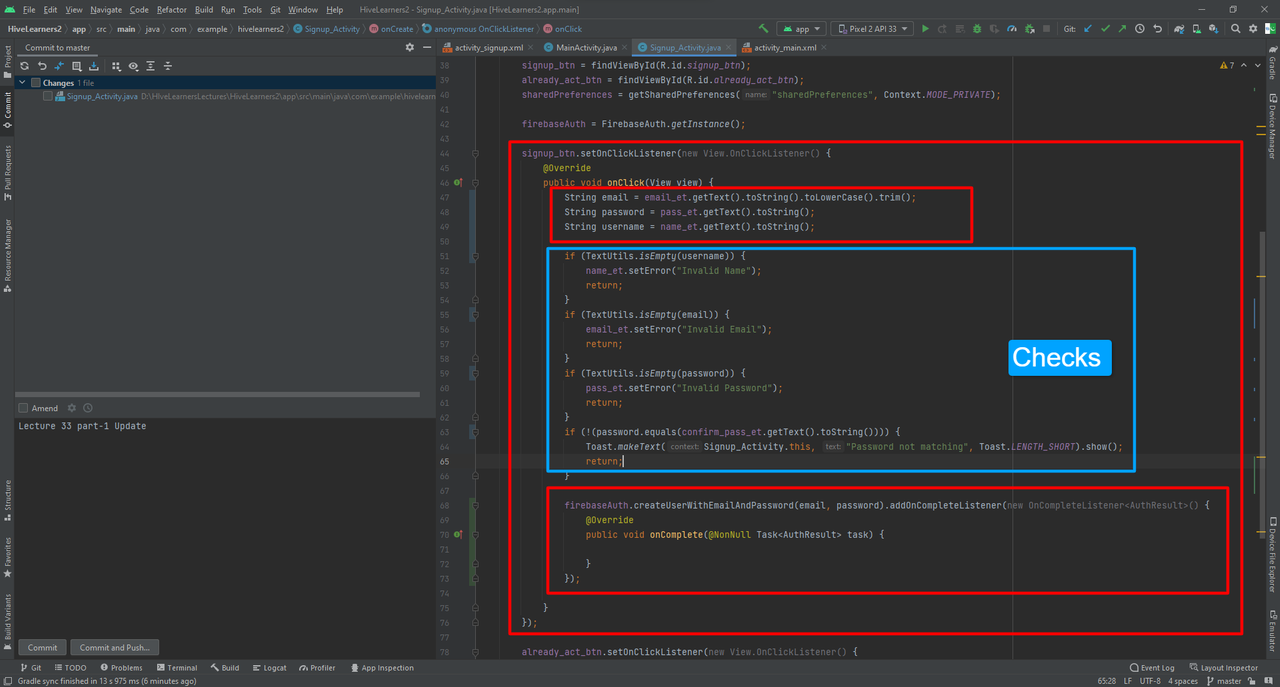Toggle the Changes checkbox
Screen dimensions: 1280x687
[x=35, y=83]
